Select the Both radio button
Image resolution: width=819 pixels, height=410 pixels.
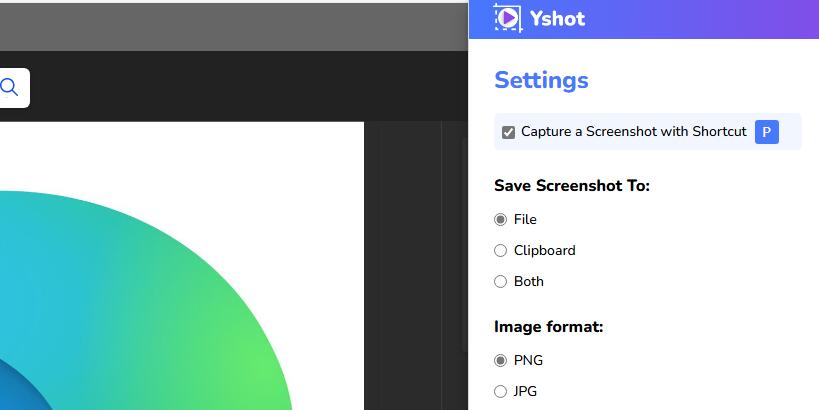pos(501,281)
